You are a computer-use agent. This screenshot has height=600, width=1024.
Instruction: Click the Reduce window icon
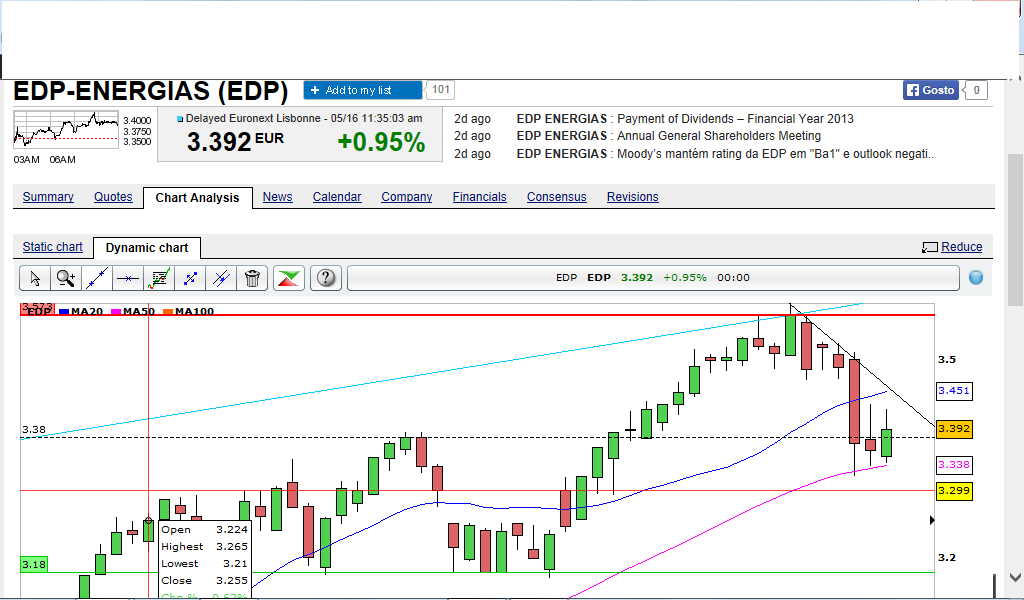coord(929,247)
